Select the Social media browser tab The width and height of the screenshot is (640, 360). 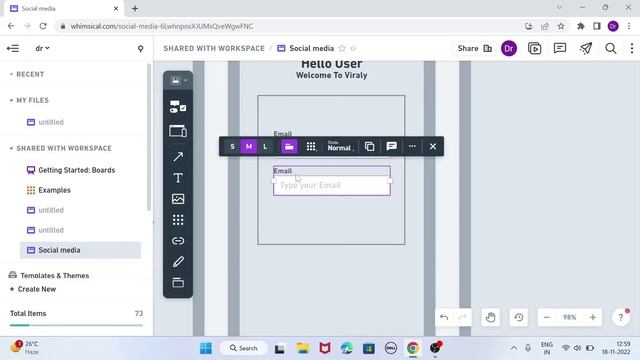tap(64, 9)
